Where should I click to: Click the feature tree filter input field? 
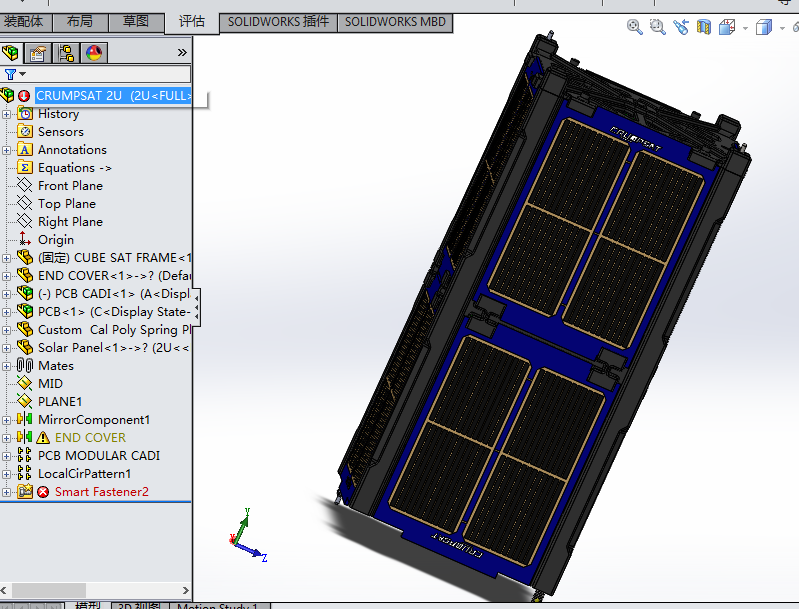[x=108, y=74]
